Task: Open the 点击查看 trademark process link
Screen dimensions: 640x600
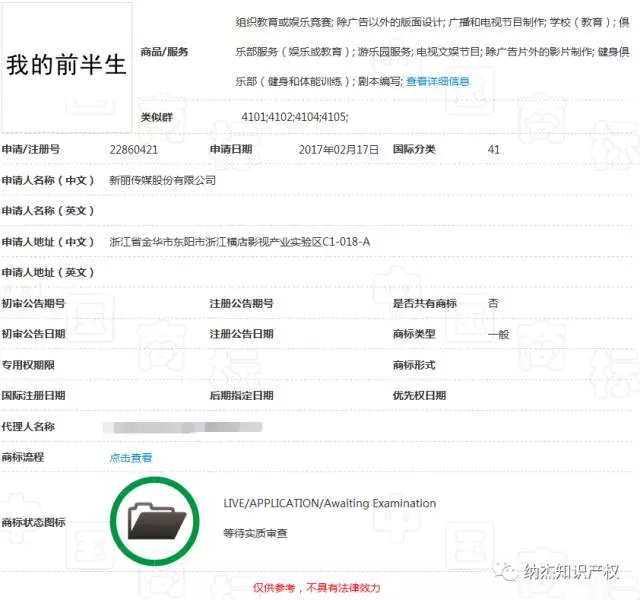Action: [x=131, y=458]
